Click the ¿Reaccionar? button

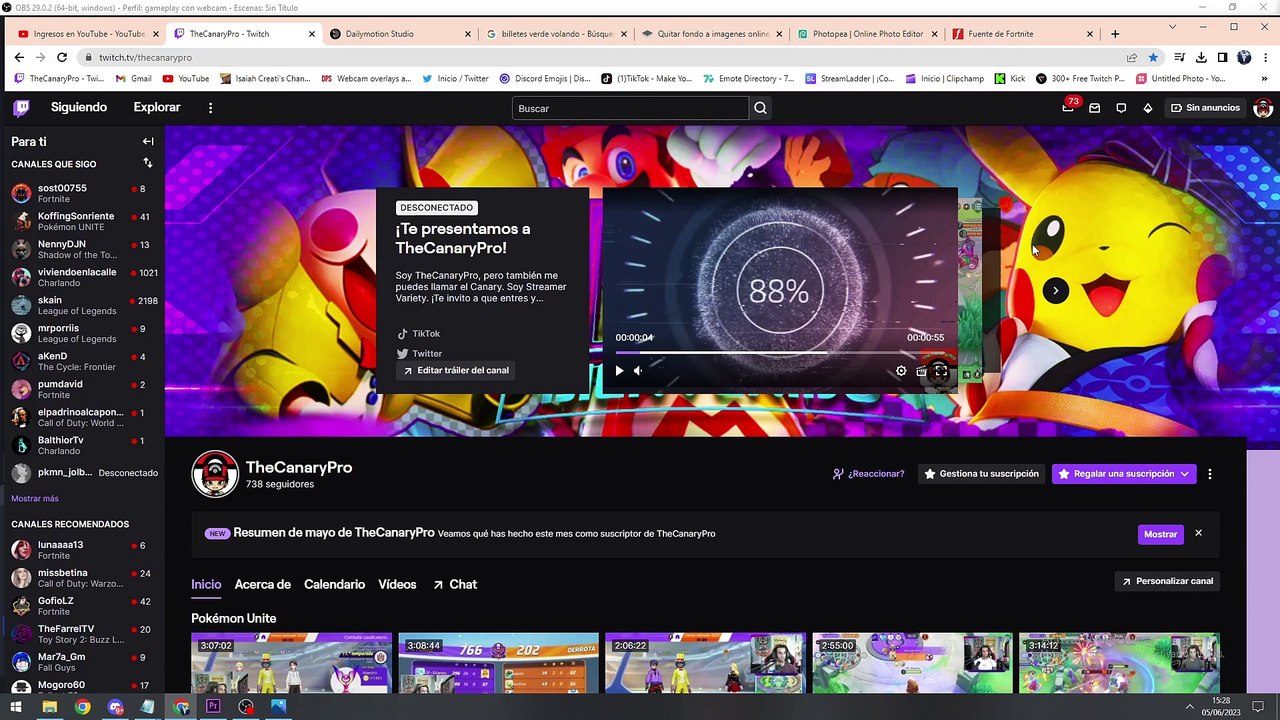868,474
